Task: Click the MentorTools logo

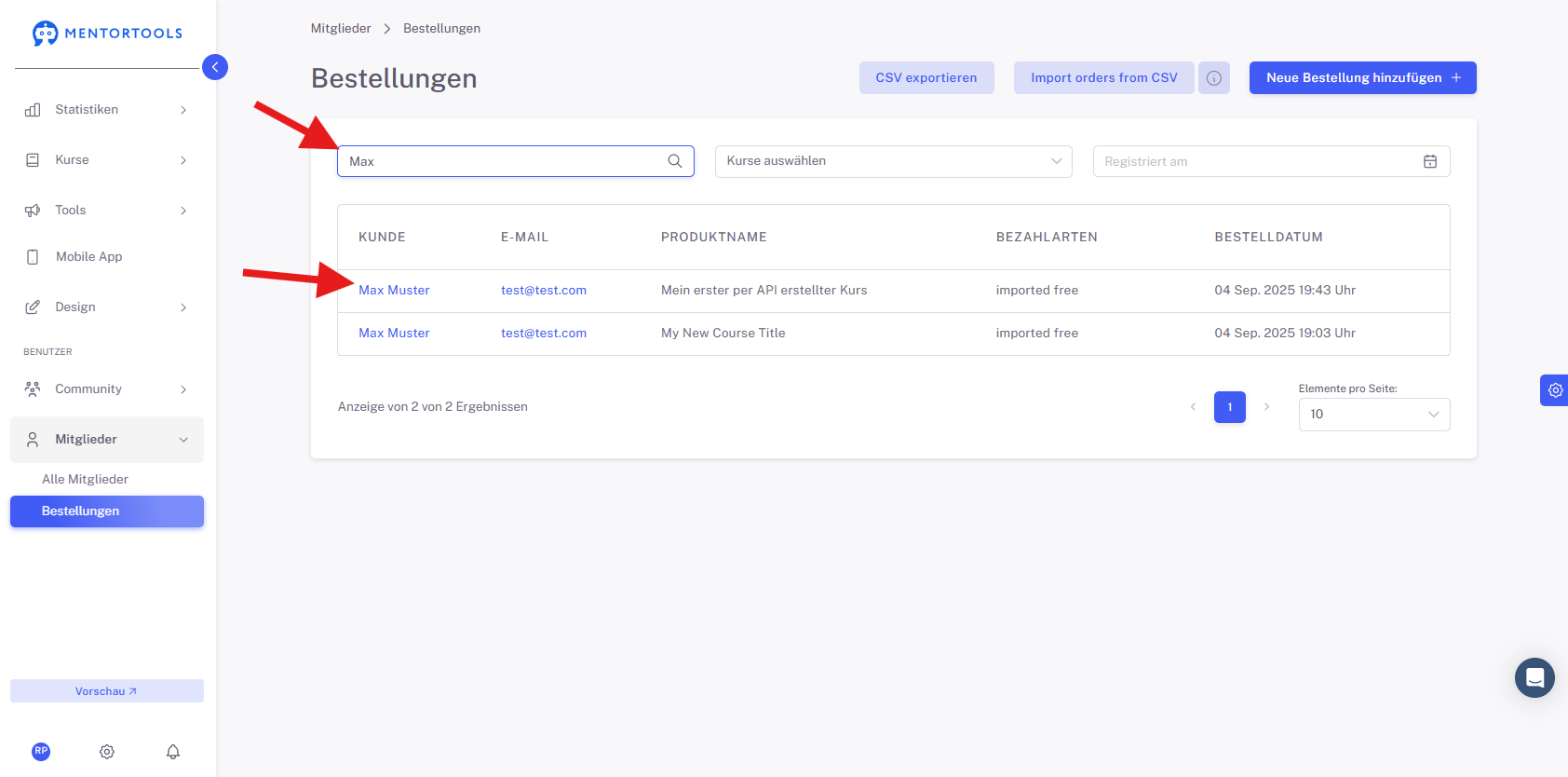Action: point(107,34)
